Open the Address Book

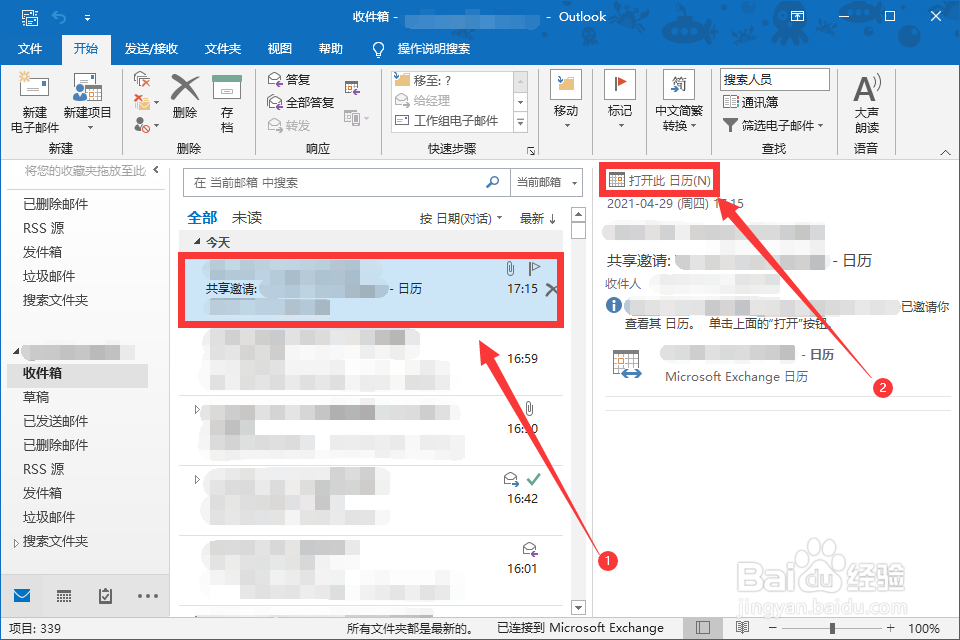point(751,102)
